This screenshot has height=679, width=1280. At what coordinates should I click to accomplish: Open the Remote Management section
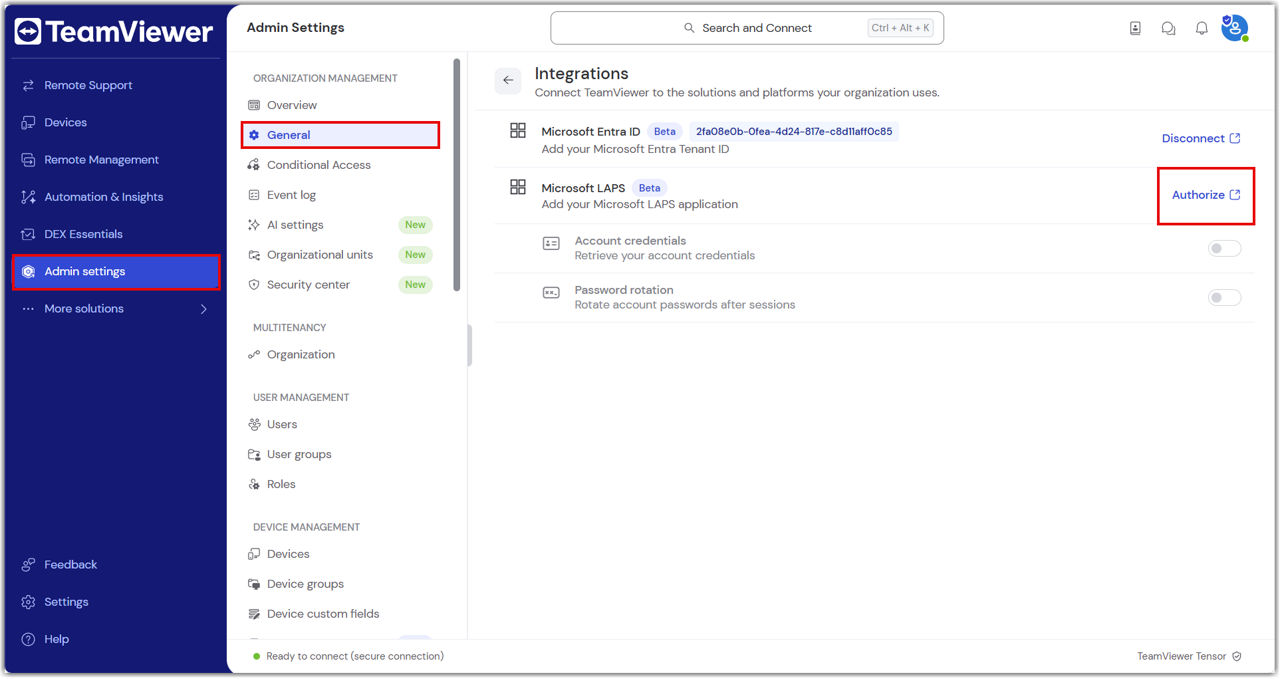tap(101, 160)
